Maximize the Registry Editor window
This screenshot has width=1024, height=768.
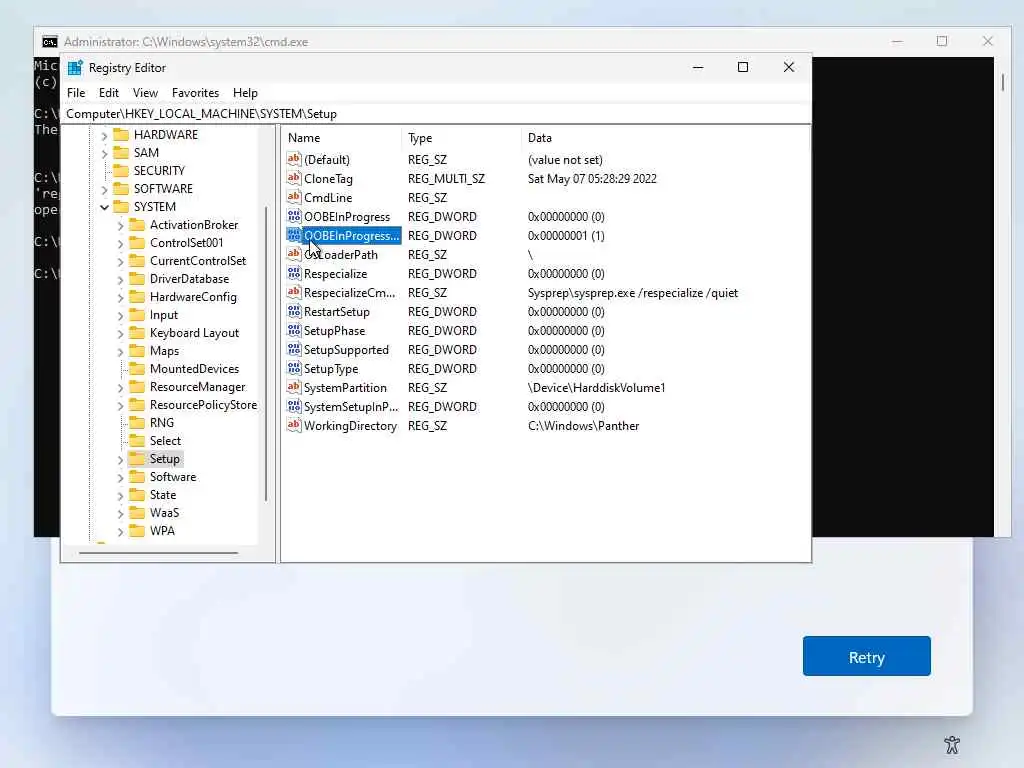tap(743, 67)
